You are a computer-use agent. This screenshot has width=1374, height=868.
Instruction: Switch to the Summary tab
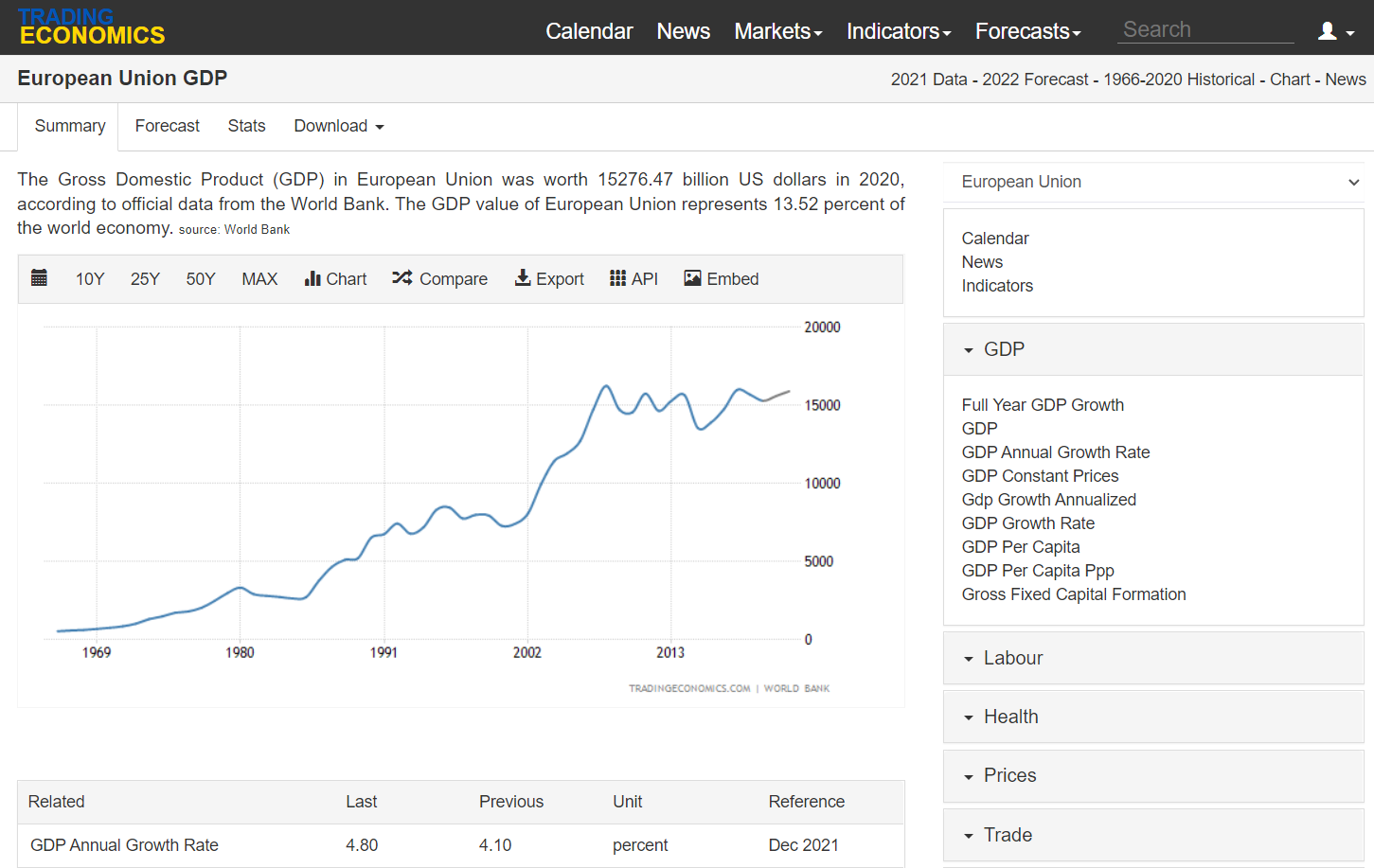(69, 126)
